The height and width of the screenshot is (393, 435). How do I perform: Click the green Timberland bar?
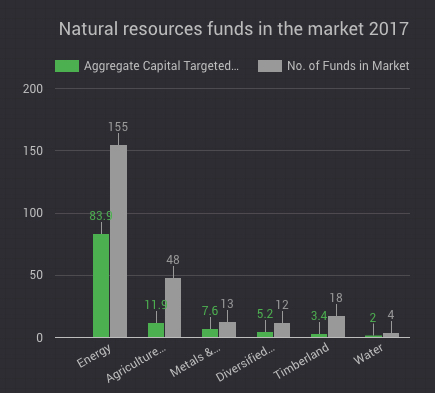(319, 335)
